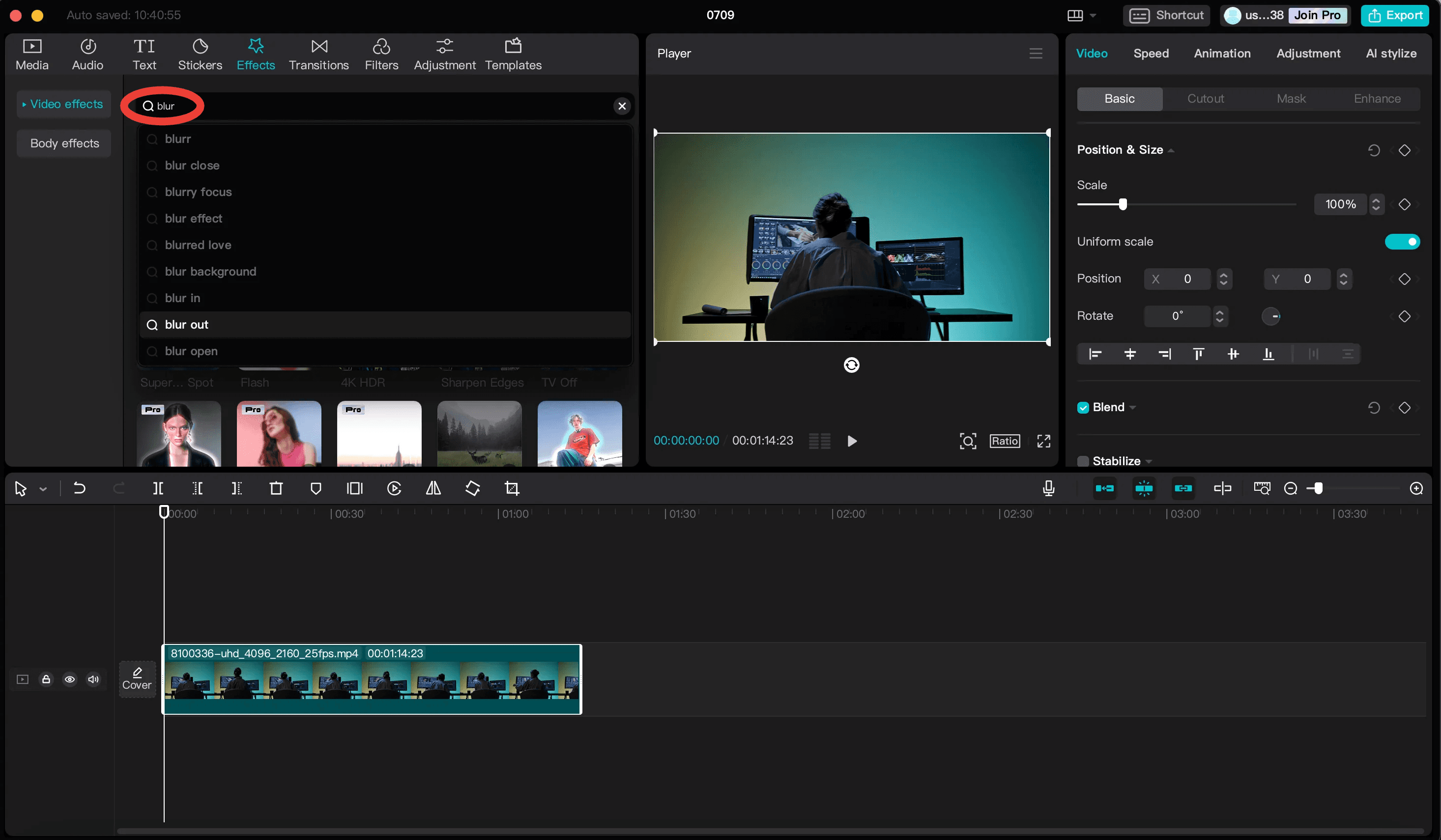Click the reset rotation icon below preview
This screenshot has width=1441, height=840.
pos(851,364)
